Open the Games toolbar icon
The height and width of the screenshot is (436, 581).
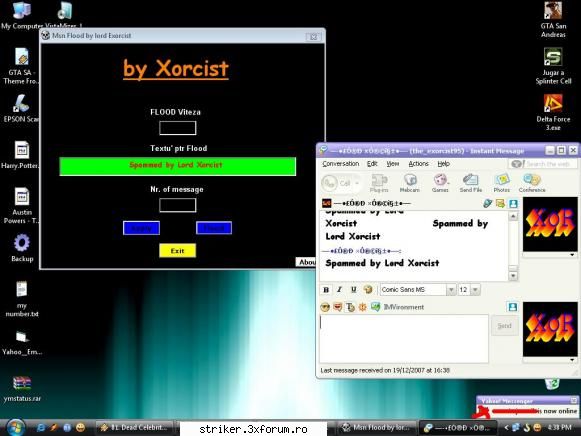click(x=440, y=183)
